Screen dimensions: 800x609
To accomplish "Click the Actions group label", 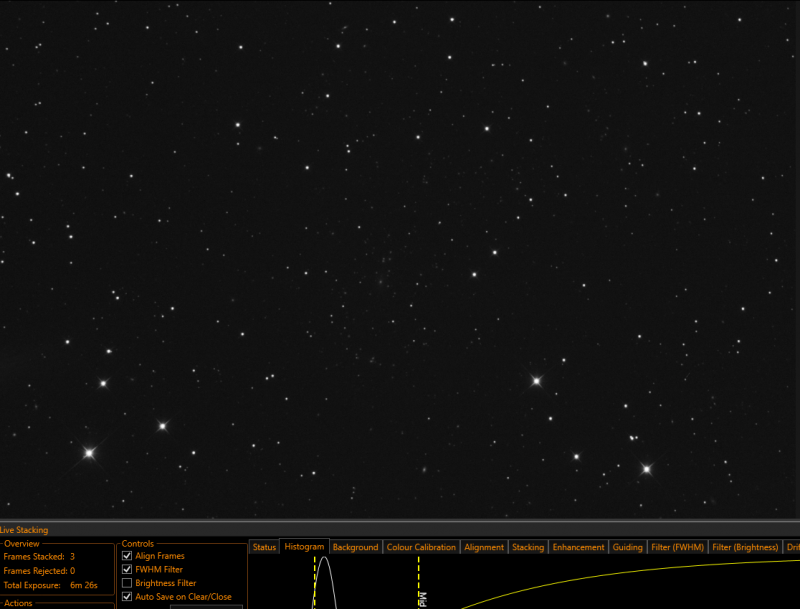I will [18, 603].
